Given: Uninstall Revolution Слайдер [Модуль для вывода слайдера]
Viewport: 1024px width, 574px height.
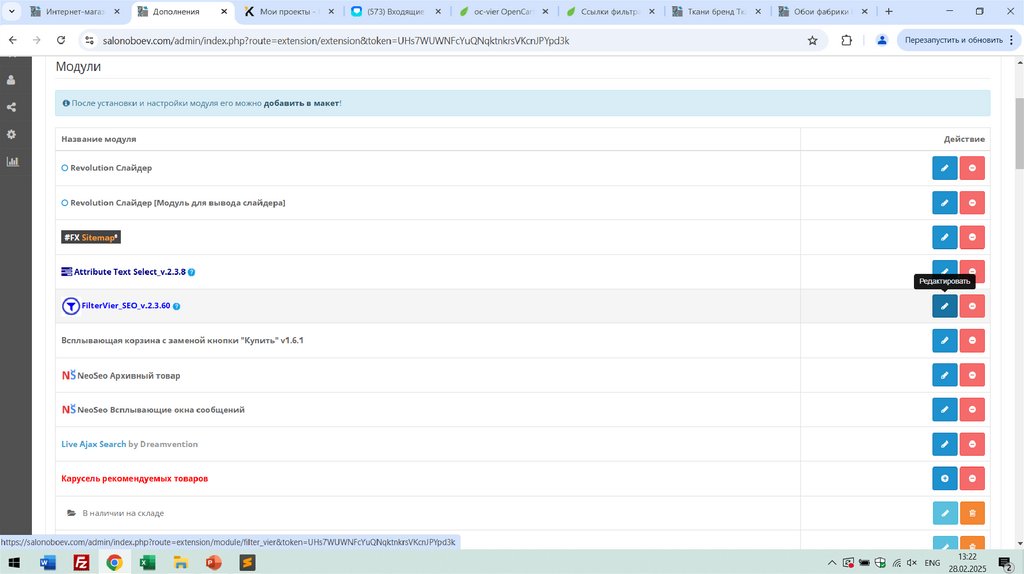Looking at the screenshot, I should (x=972, y=202).
